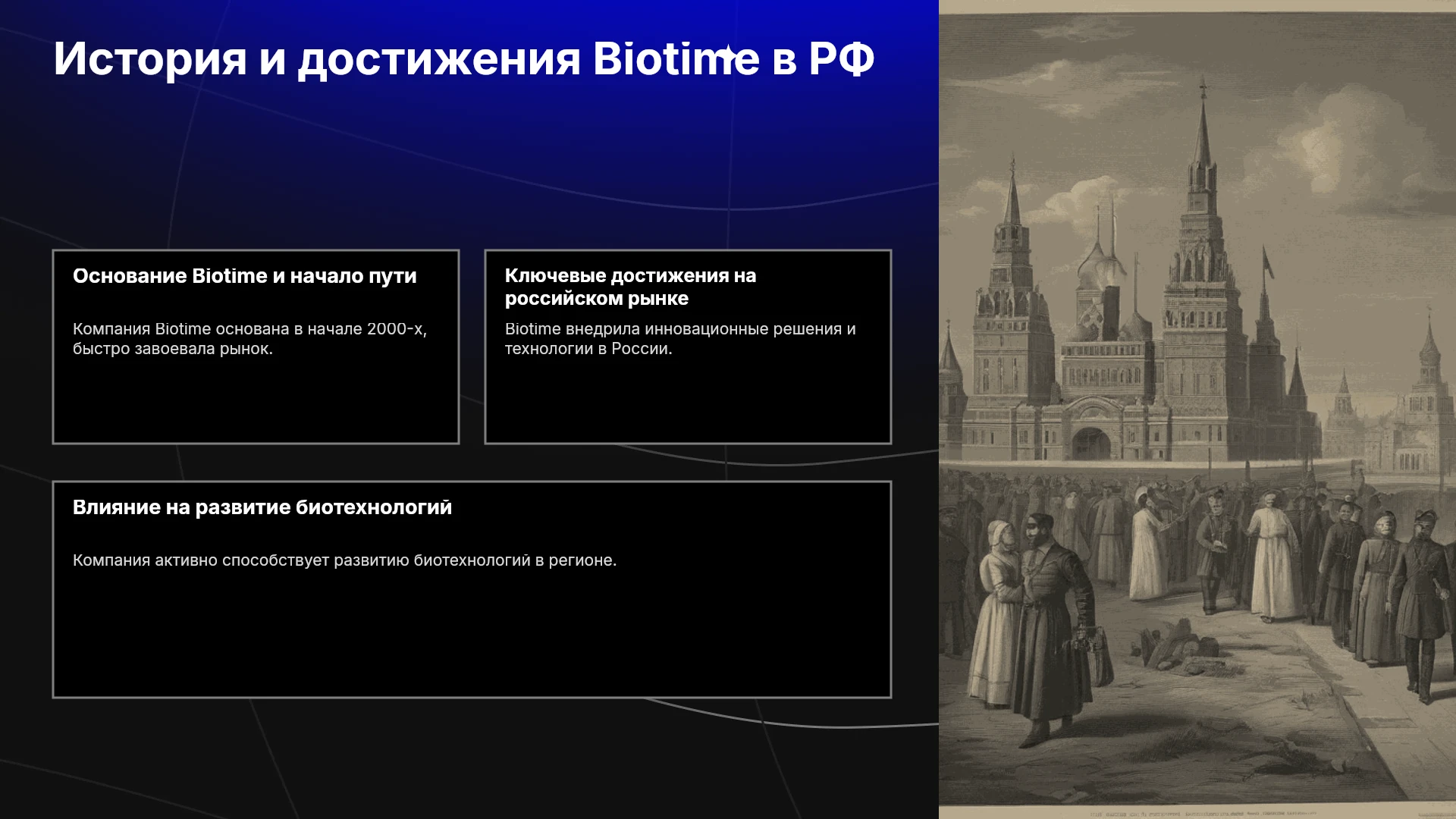This screenshot has height=819, width=1456.
Task: Select the "Основание Biotime и начало пути" heading
Action: [245, 276]
